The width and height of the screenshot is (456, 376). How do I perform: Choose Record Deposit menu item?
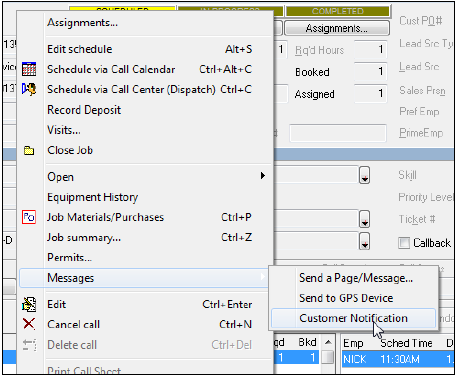146,110
